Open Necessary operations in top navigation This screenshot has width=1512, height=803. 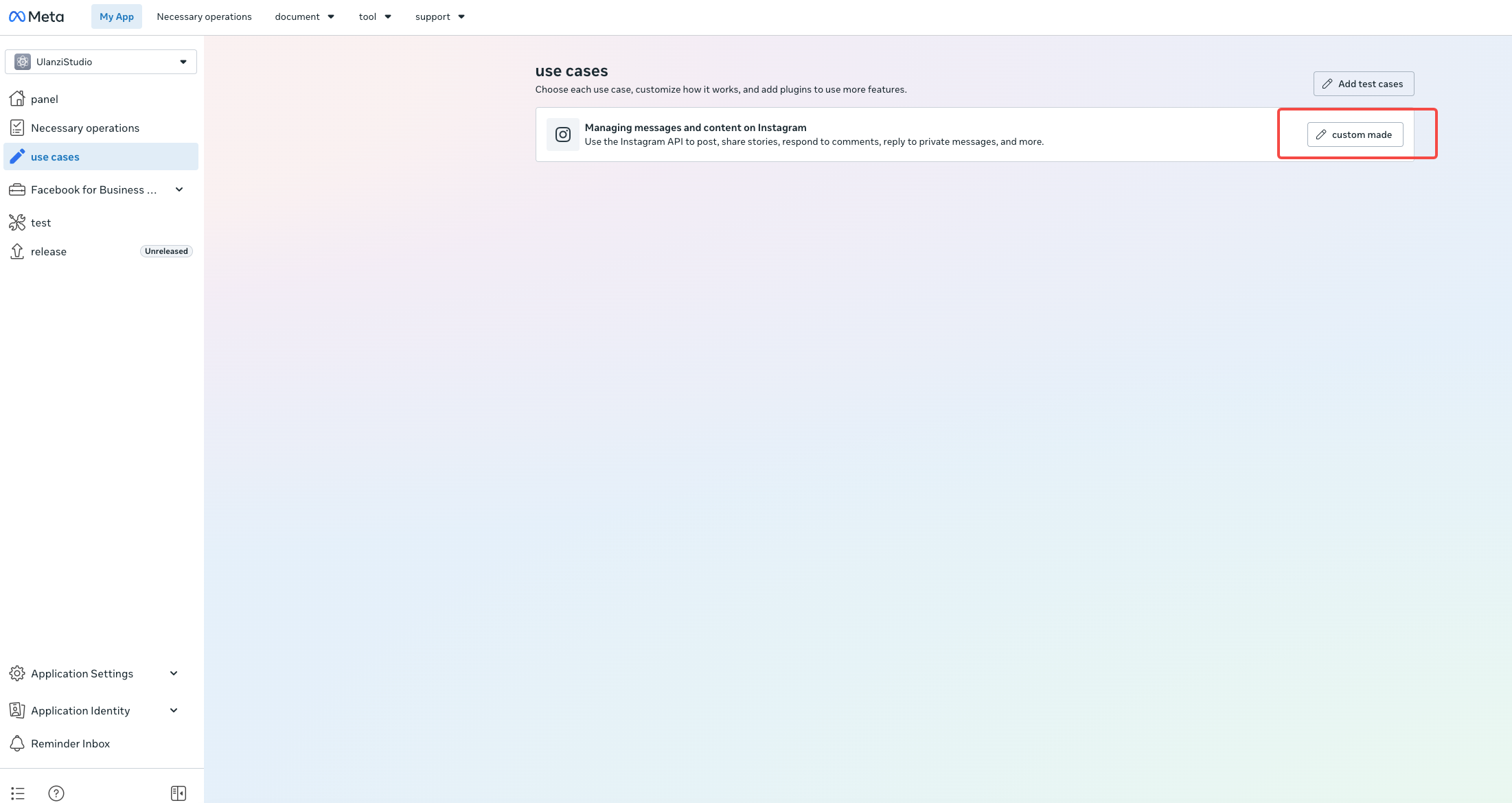(x=204, y=16)
